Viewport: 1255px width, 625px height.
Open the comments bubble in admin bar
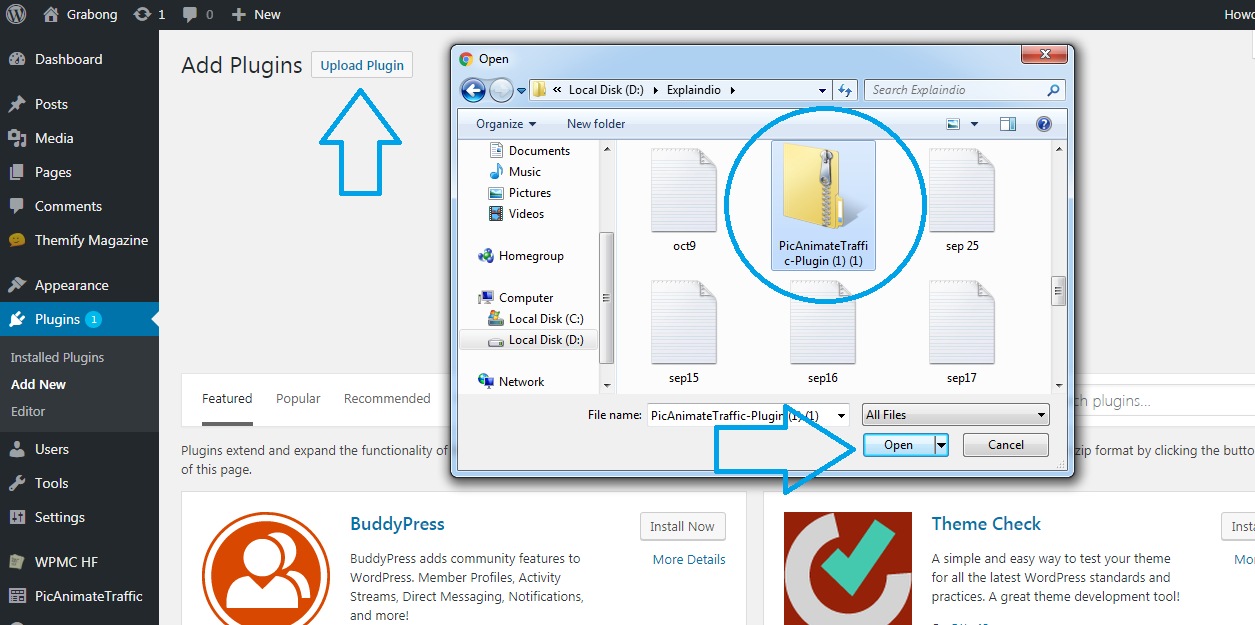point(196,14)
